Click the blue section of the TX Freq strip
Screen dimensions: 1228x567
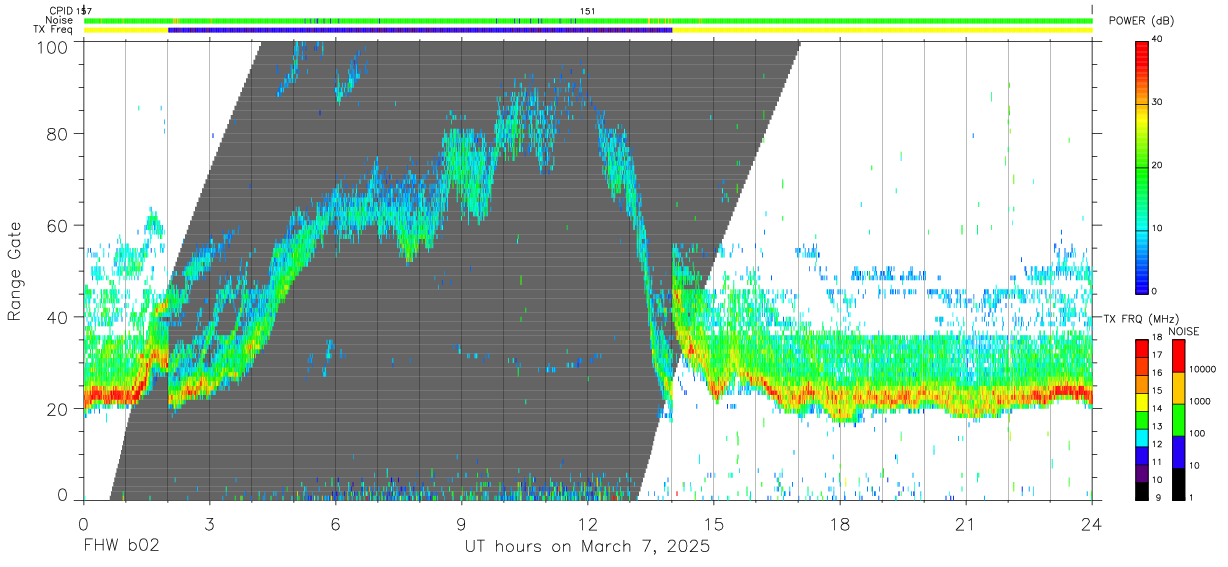420,30
